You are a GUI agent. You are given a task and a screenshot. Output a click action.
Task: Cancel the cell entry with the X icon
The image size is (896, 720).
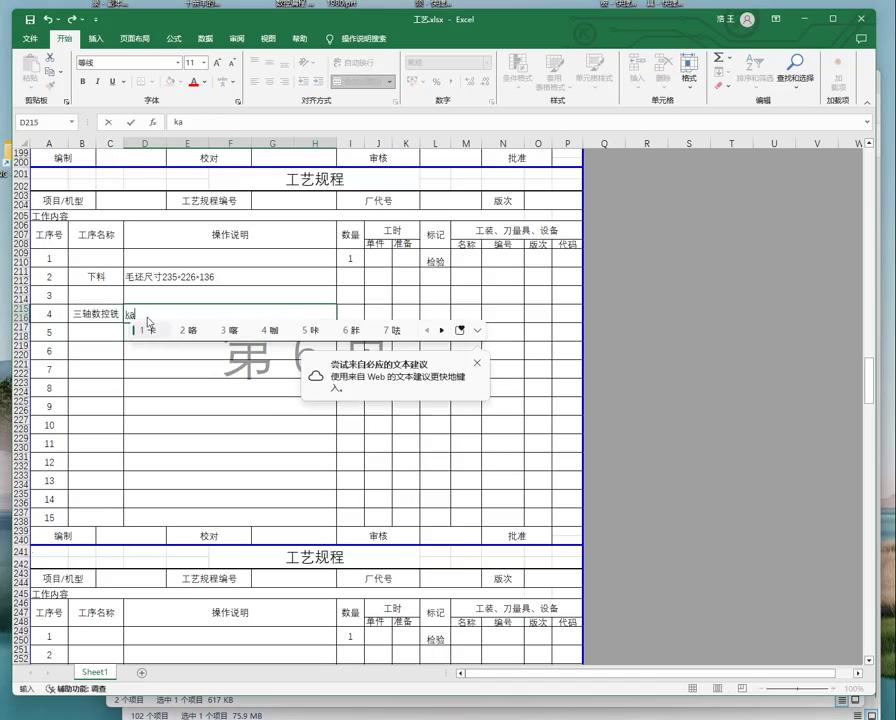(108, 122)
